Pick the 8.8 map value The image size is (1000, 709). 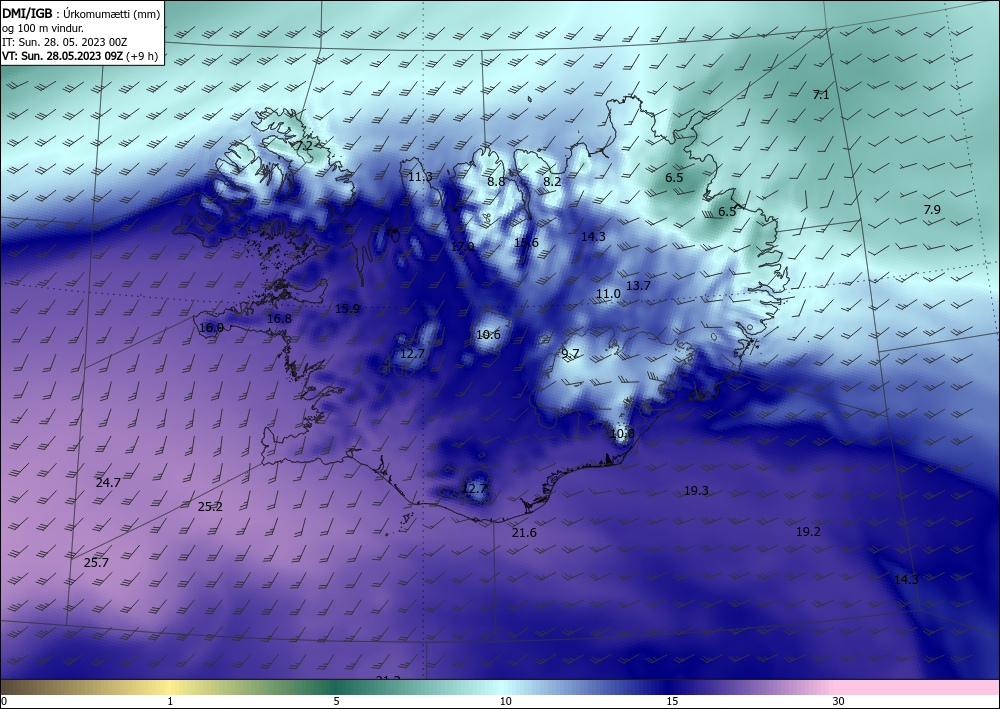click(496, 181)
